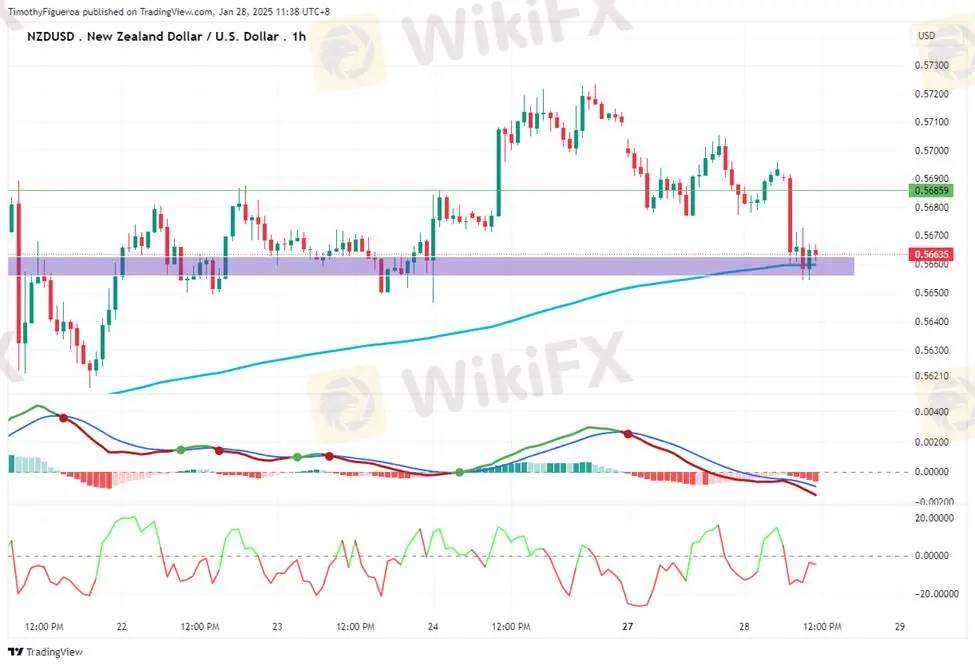Click the 22 date label on the time axis
This screenshot has height=666, width=975.
[121, 626]
